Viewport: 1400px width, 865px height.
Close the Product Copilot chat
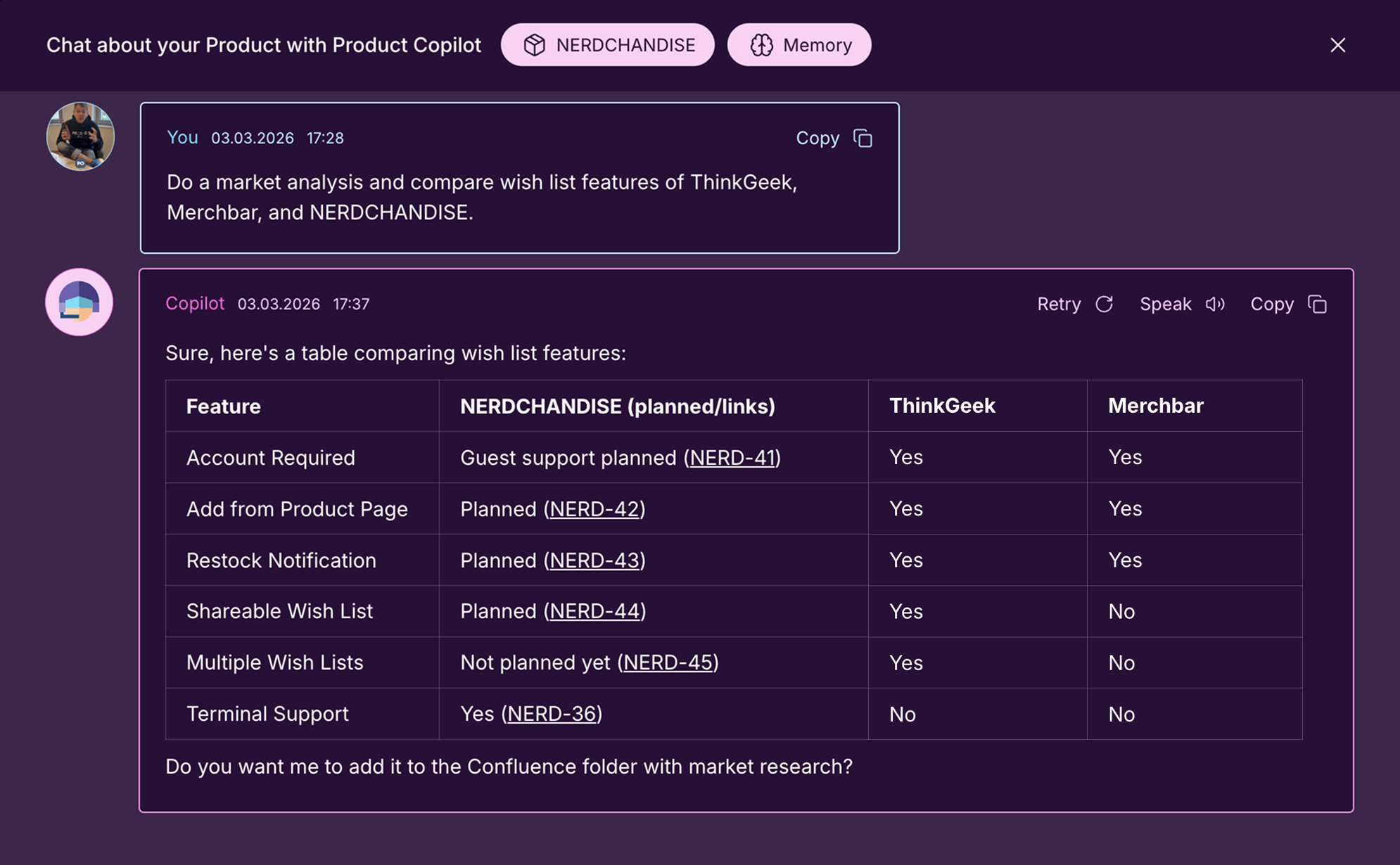pos(1337,45)
